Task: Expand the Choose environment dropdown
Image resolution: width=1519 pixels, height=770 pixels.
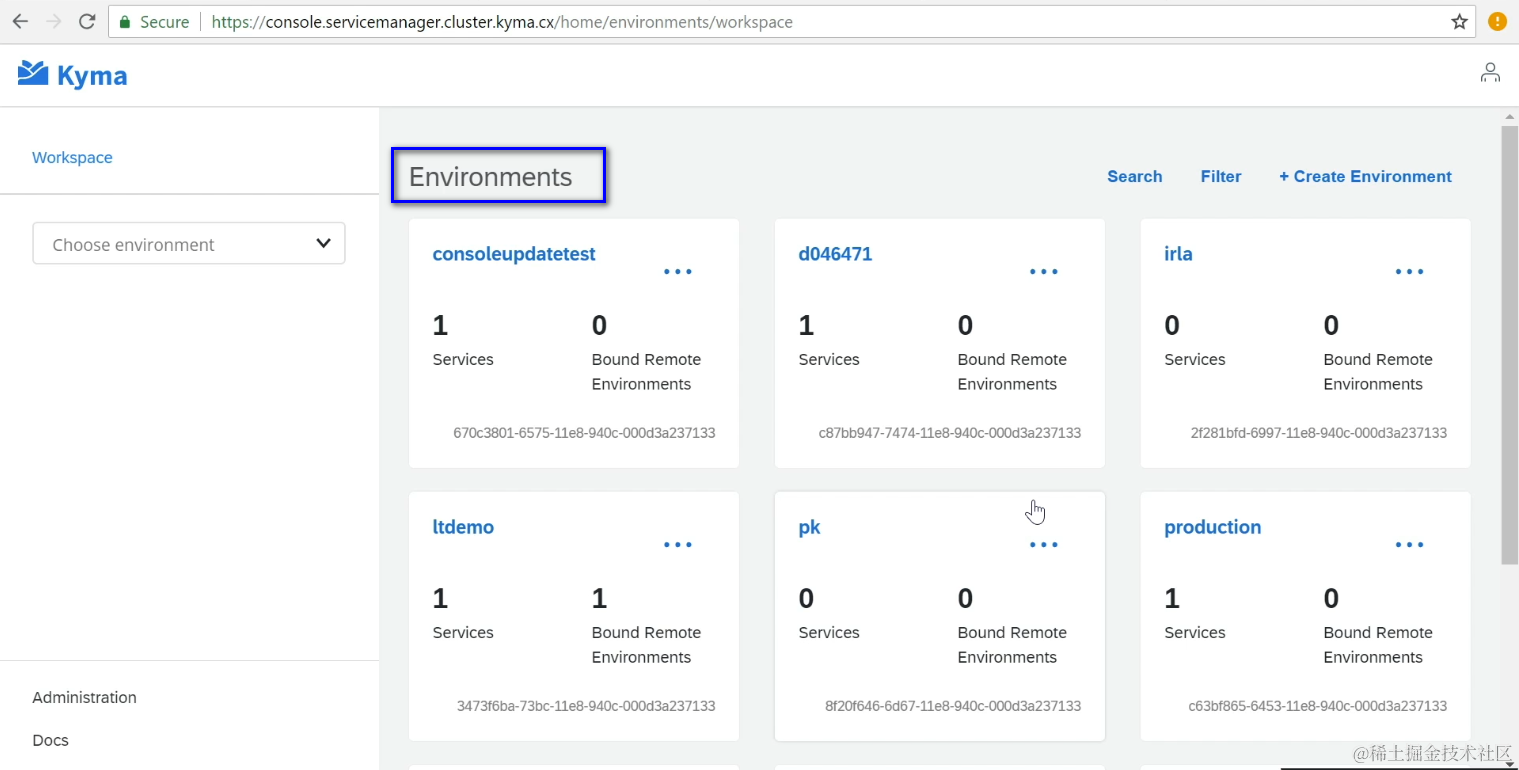Action: 189,244
